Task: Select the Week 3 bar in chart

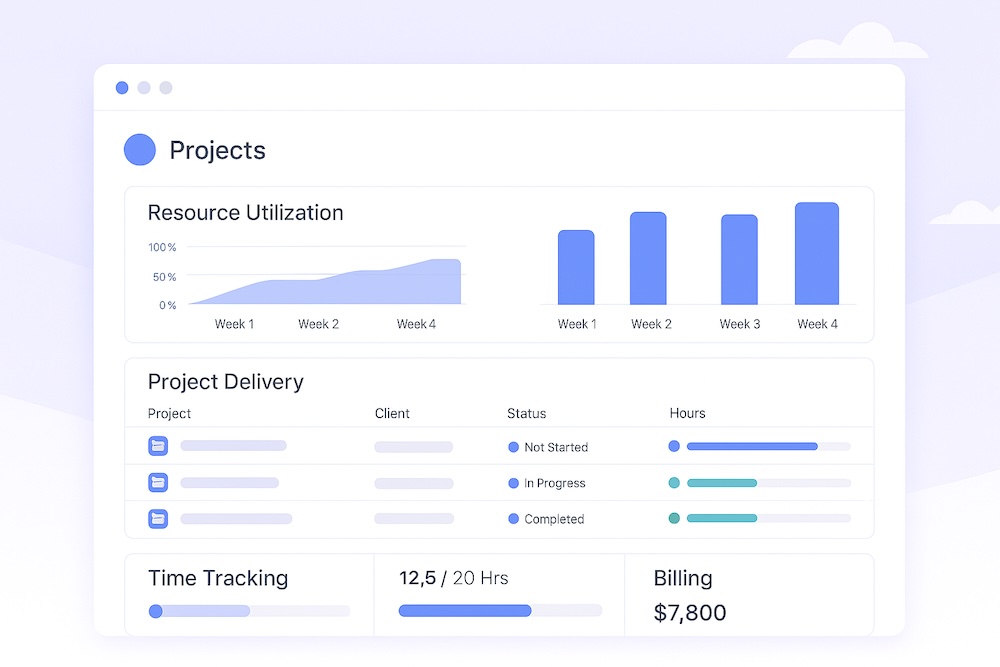Action: (739, 260)
